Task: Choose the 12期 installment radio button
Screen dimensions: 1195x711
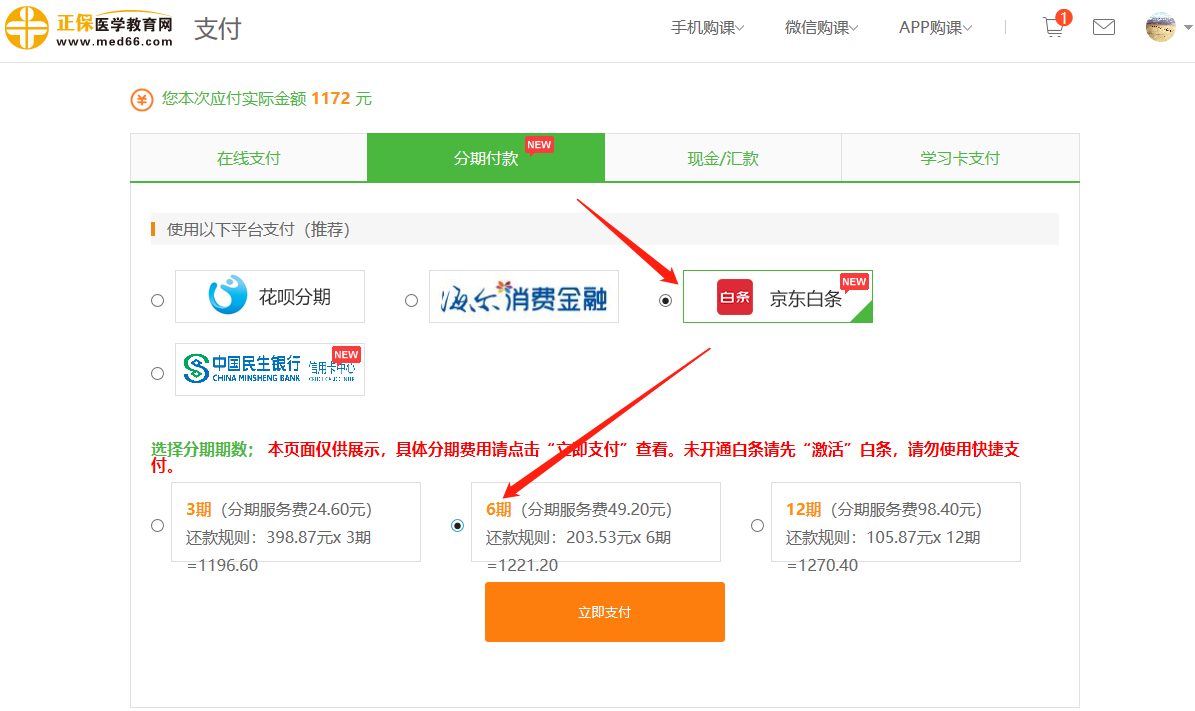Action: (757, 525)
